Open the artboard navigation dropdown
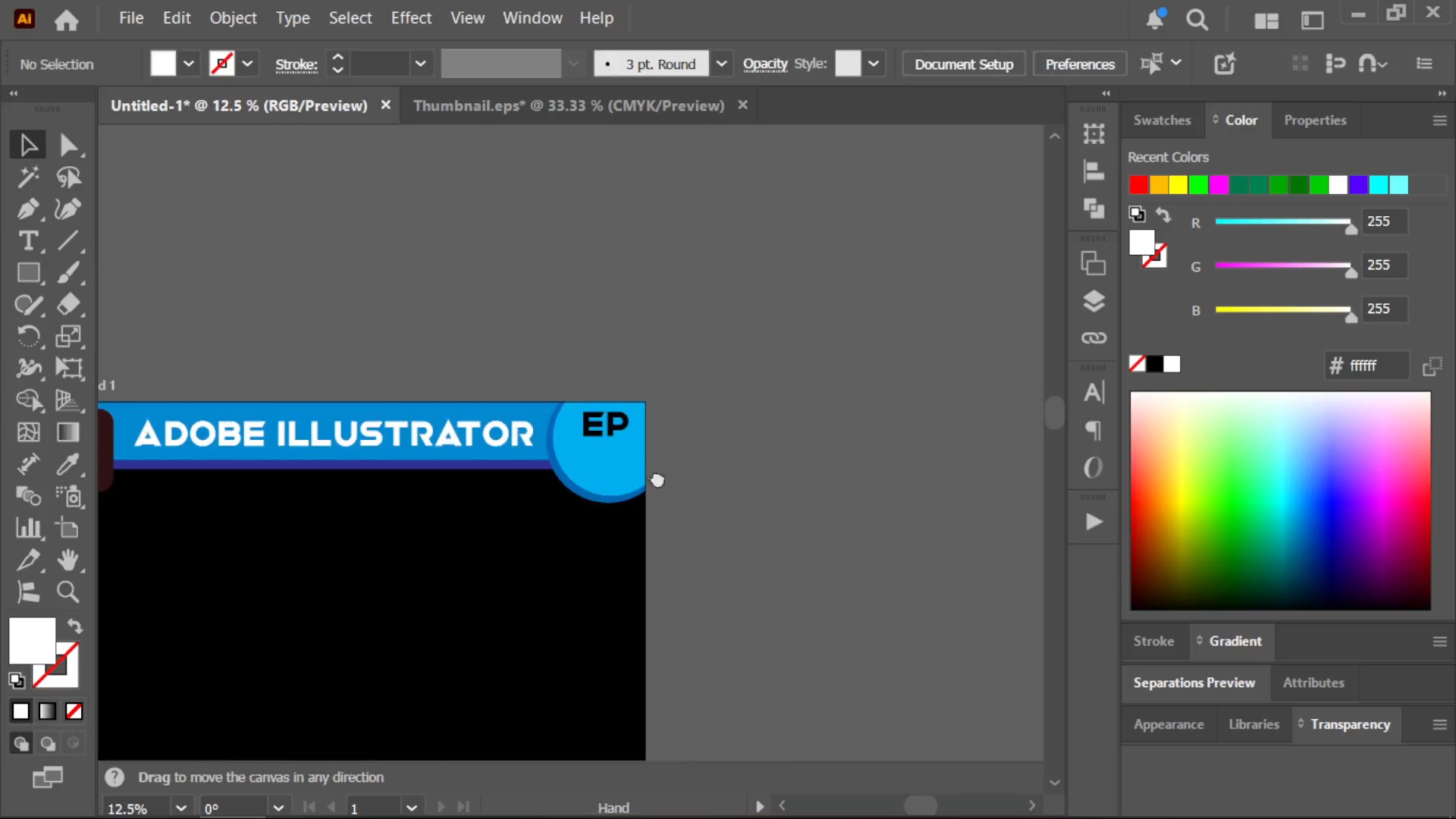 (412, 808)
